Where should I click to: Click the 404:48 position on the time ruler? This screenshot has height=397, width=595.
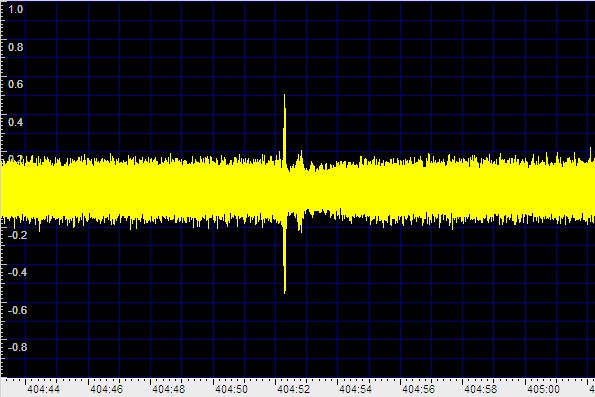[168, 389]
